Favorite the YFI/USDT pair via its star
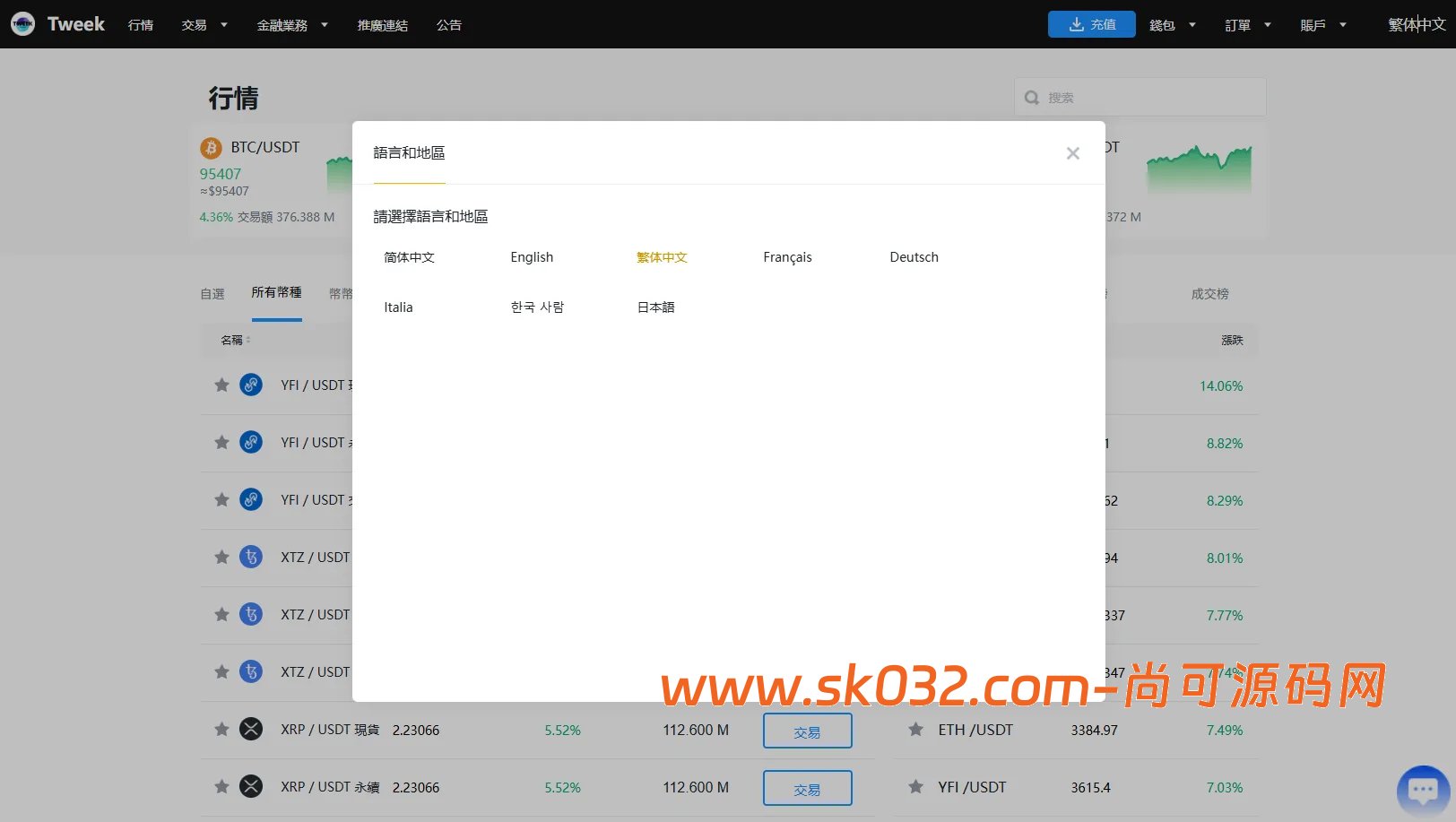Viewport: 1456px width, 822px height. 221,385
